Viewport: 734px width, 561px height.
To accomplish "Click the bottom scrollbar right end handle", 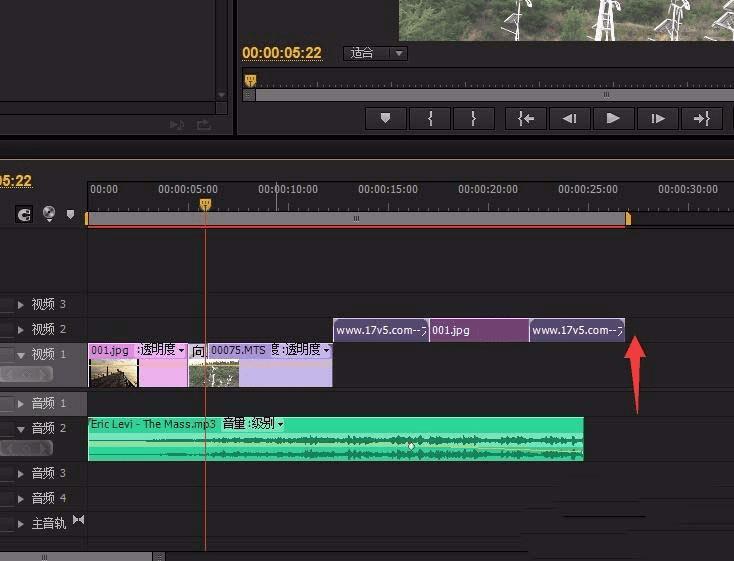I will click(x=159, y=557).
